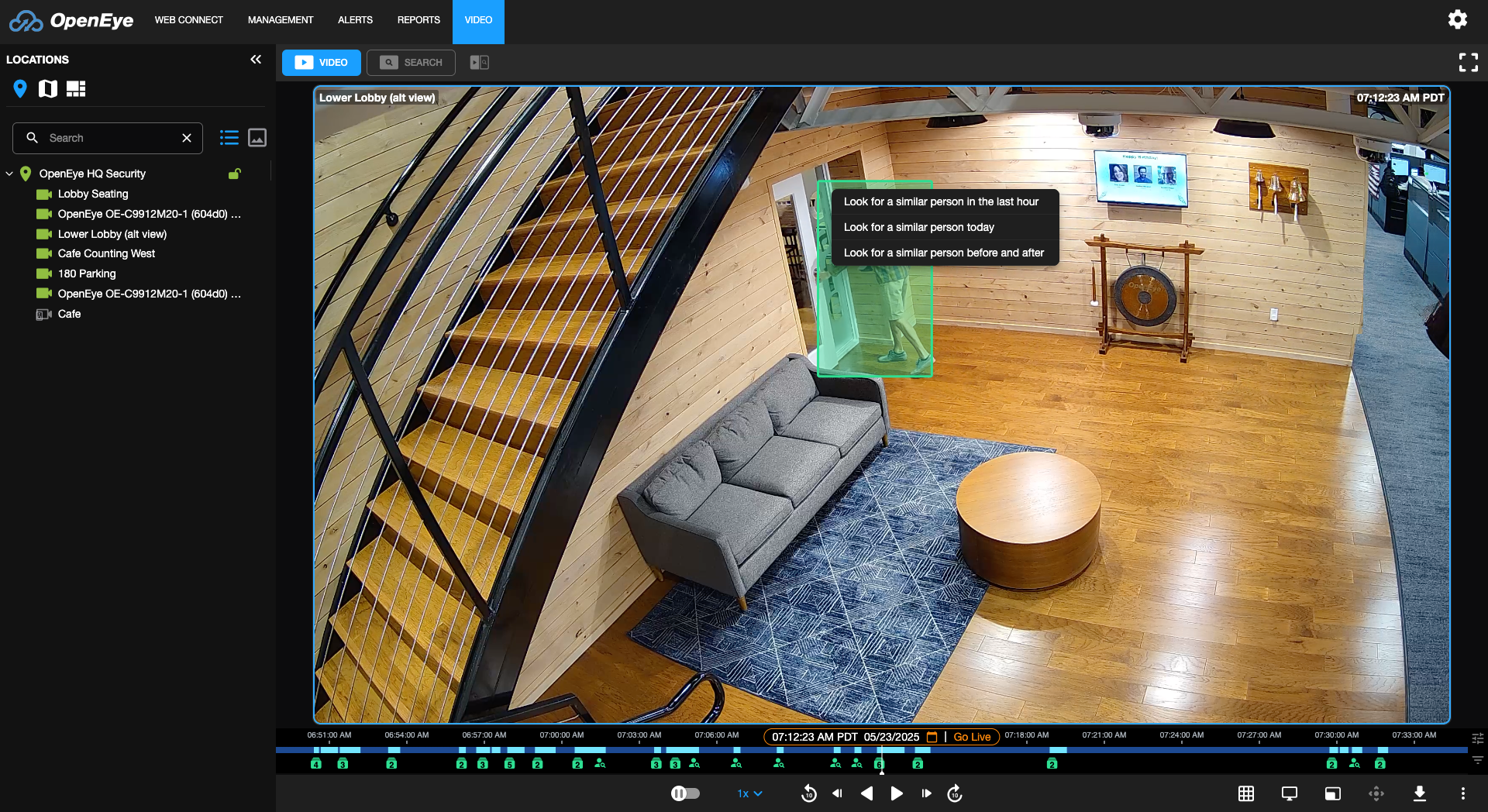Image resolution: width=1488 pixels, height=812 pixels.
Task: Toggle the pause switch in playback bar
Action: pyautogui.click(x=685, y=793)
